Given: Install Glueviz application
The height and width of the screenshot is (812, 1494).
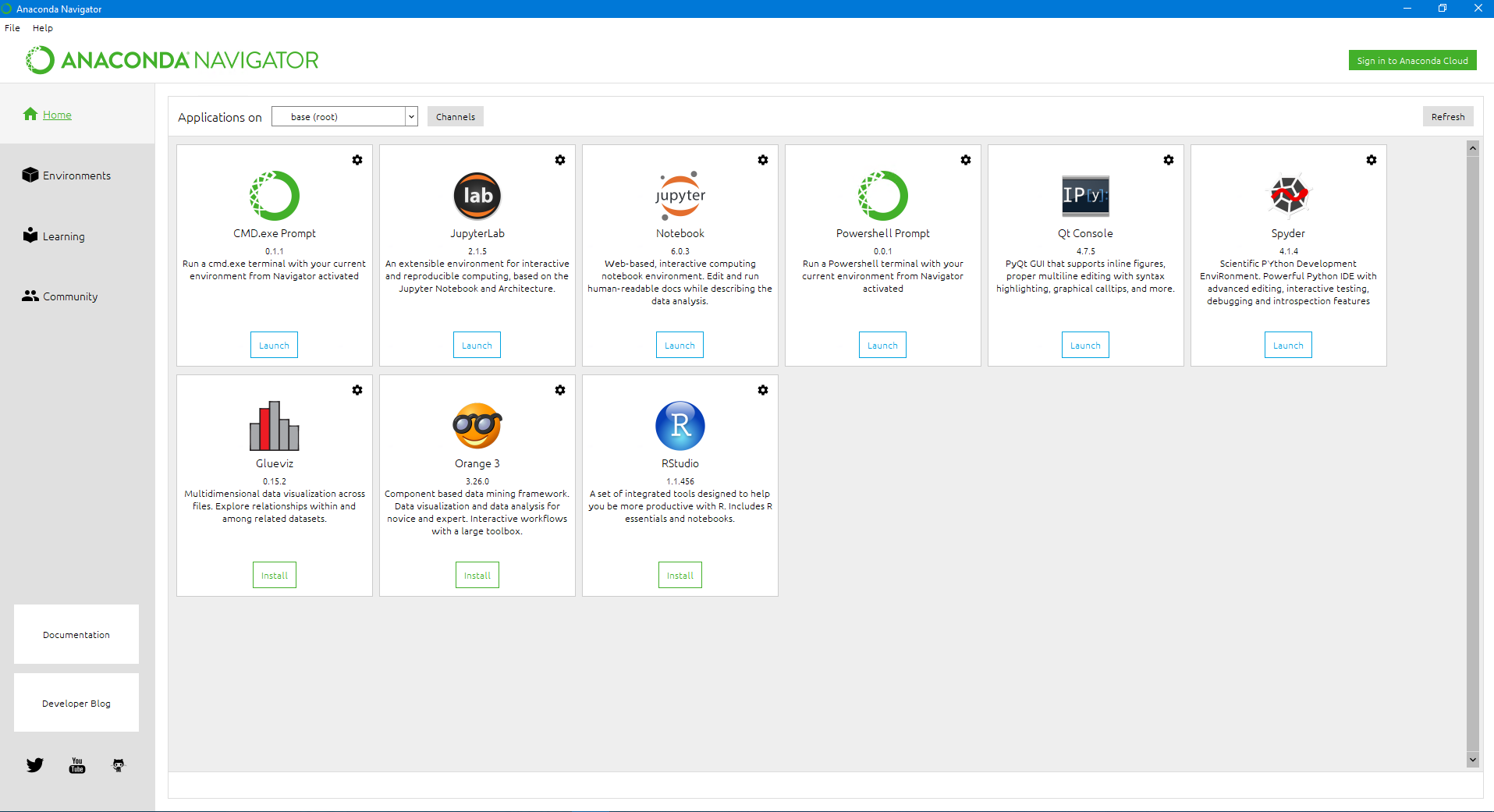Looking at the screenshot, I should tap(274, 576).
